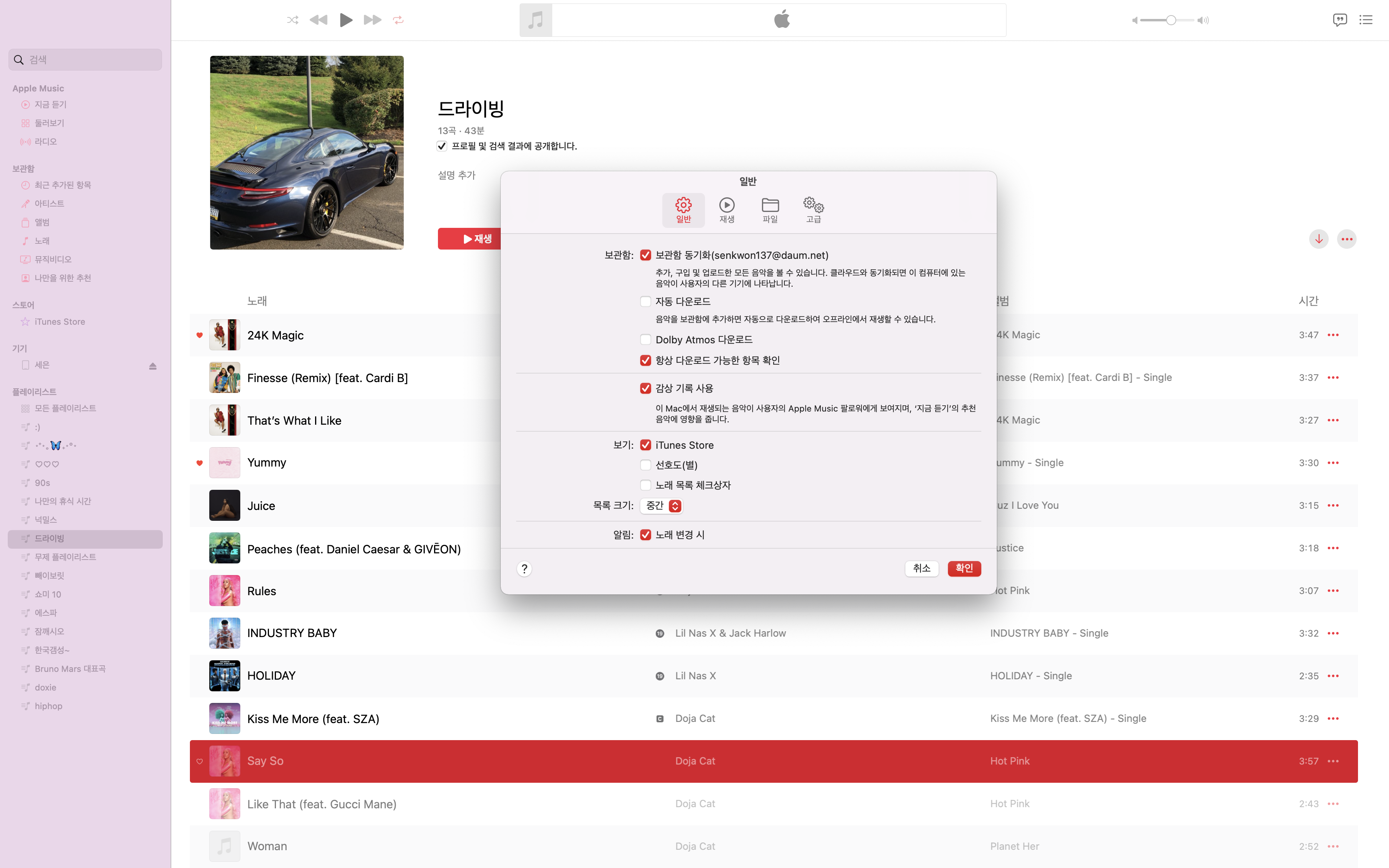Toggle shuffle playback icon
1389x868 pixels.
click(x=292, y=20)
